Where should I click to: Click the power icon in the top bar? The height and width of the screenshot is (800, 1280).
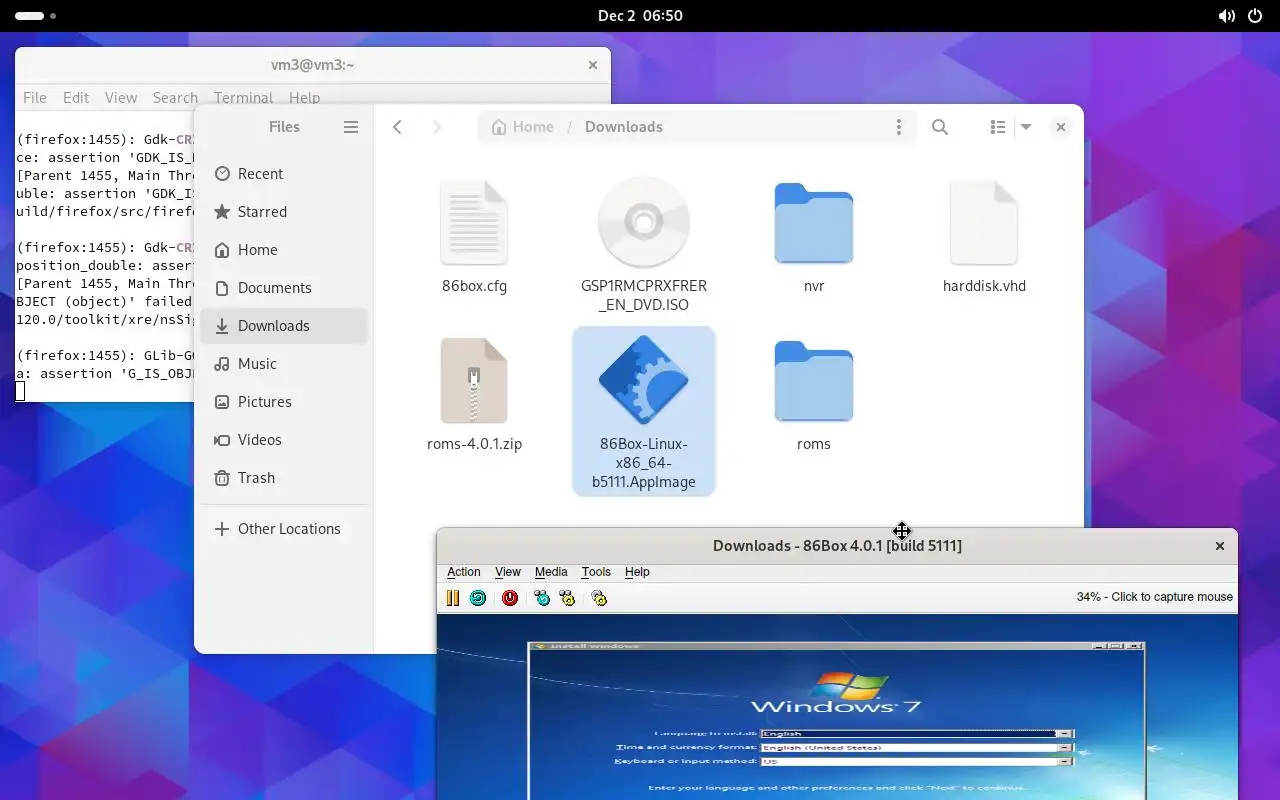click(1256, 16)
